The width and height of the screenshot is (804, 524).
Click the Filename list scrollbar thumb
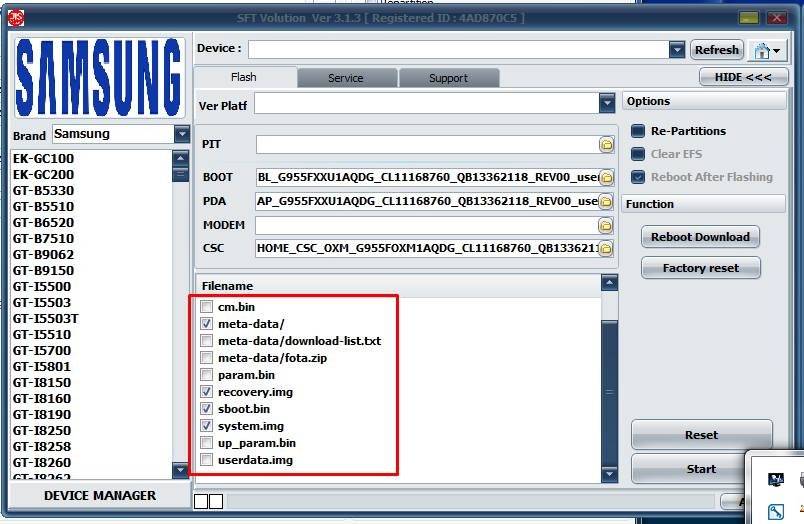609,392
